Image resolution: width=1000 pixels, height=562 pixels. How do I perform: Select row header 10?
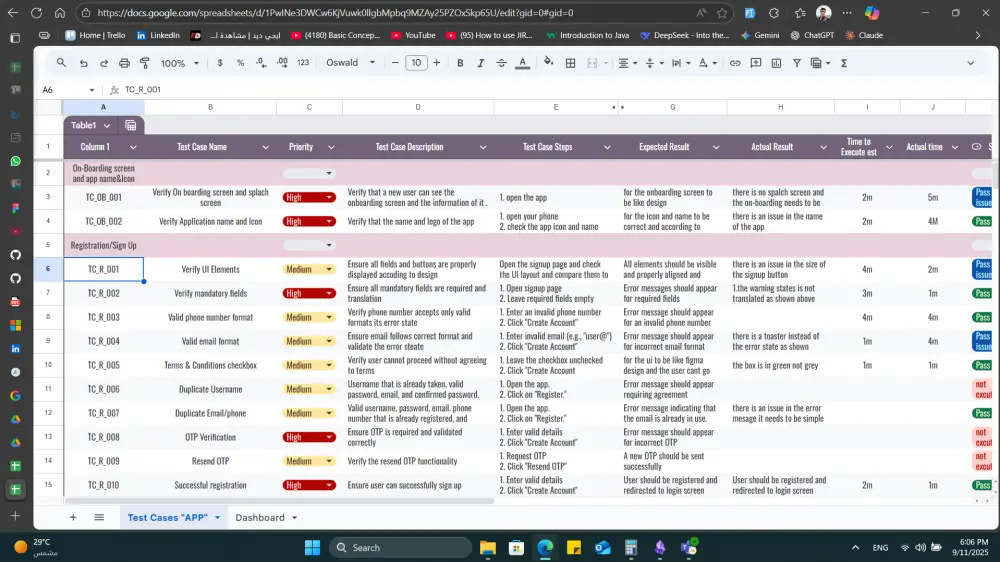pos(48,365)
